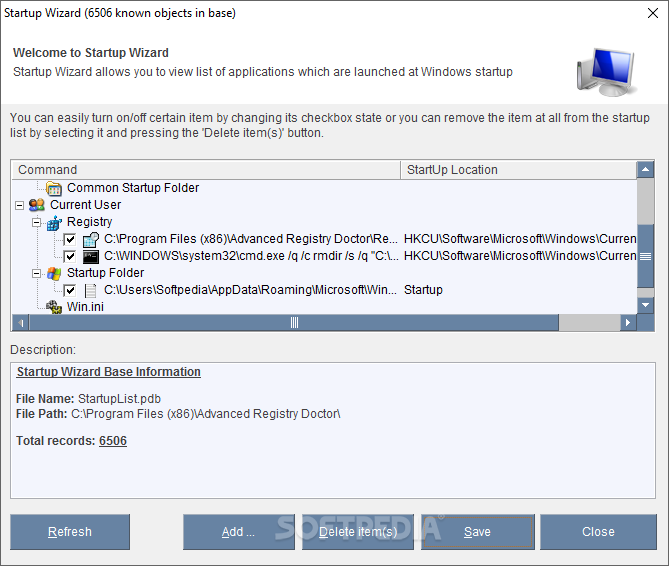Image resolution: width=669 pixels, height=566 pixels.
Task: Click the Win.ini gear icon
Action: [x=54, y=307]
